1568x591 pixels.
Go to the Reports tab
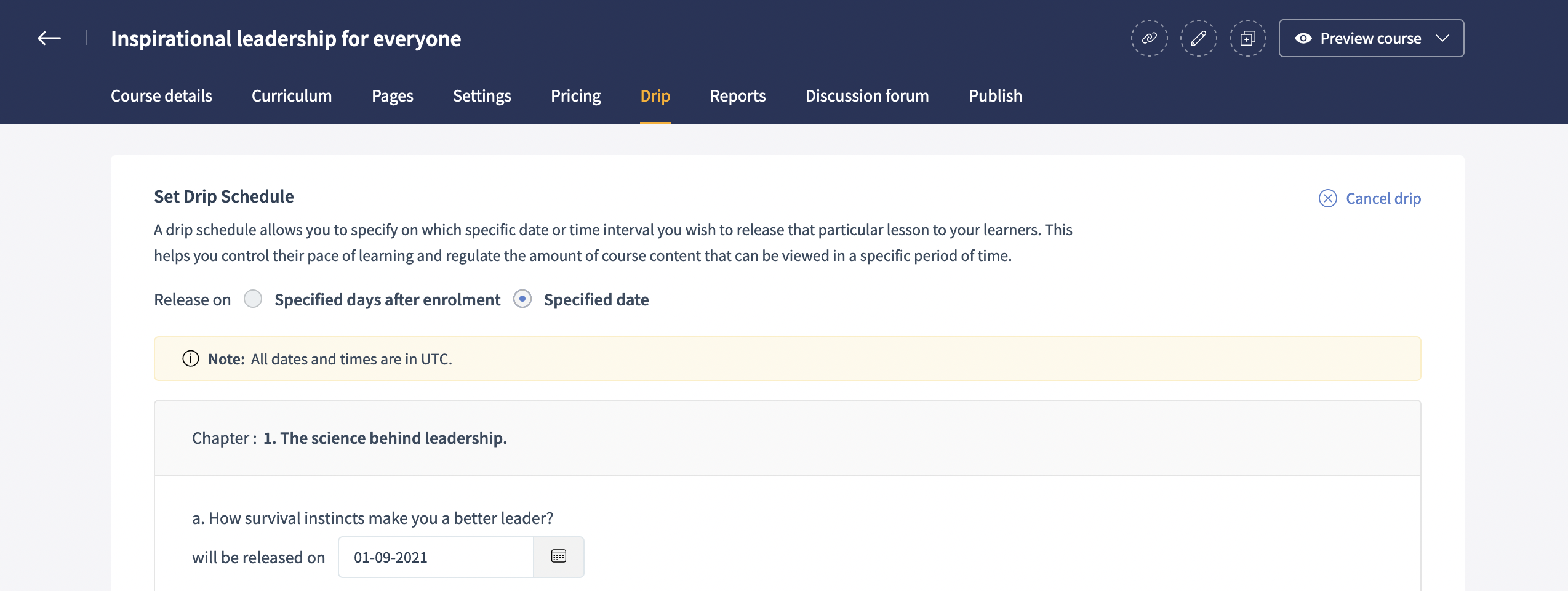737,96
